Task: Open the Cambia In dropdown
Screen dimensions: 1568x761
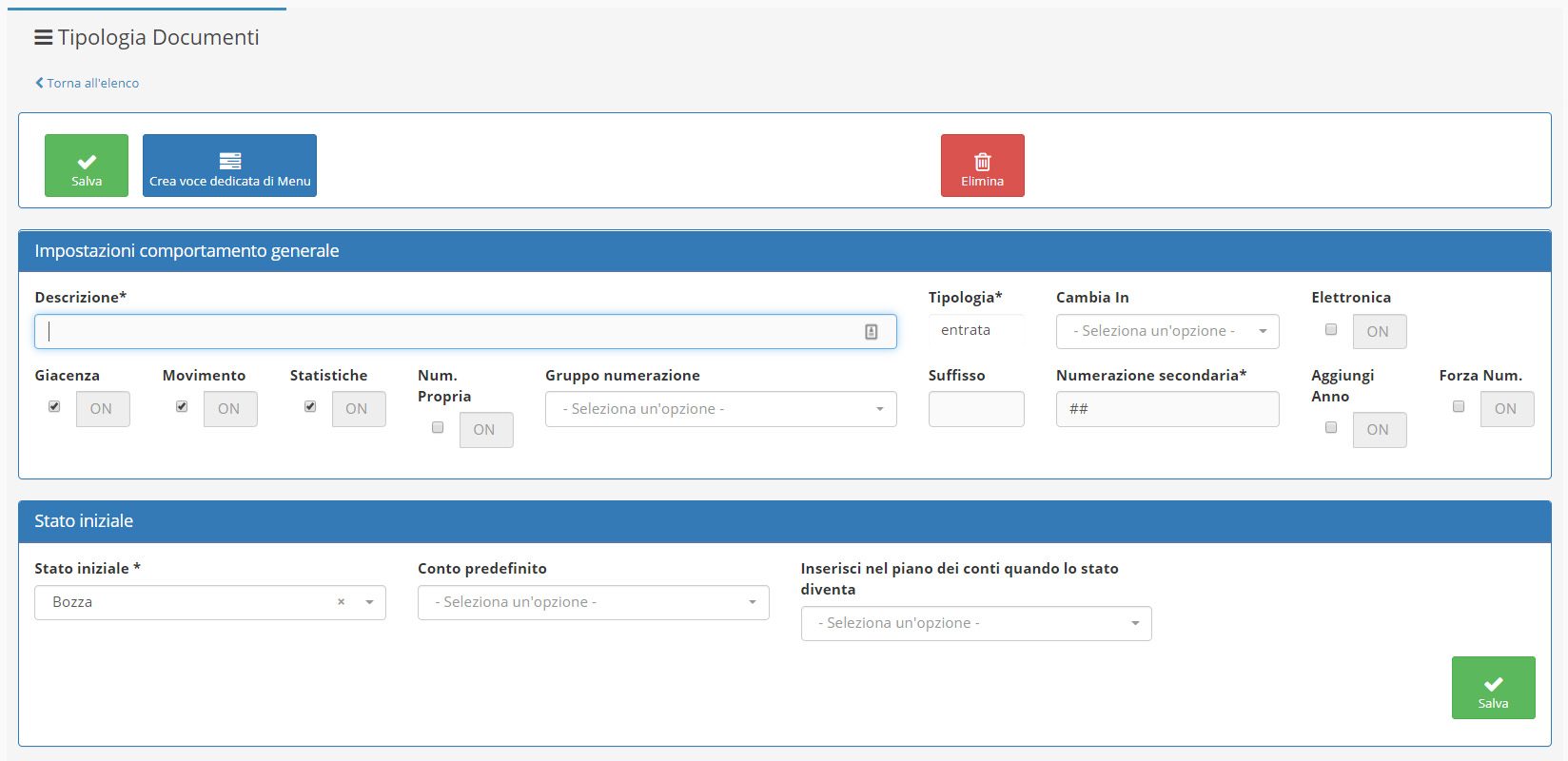Action: (x=1166, y=332)
